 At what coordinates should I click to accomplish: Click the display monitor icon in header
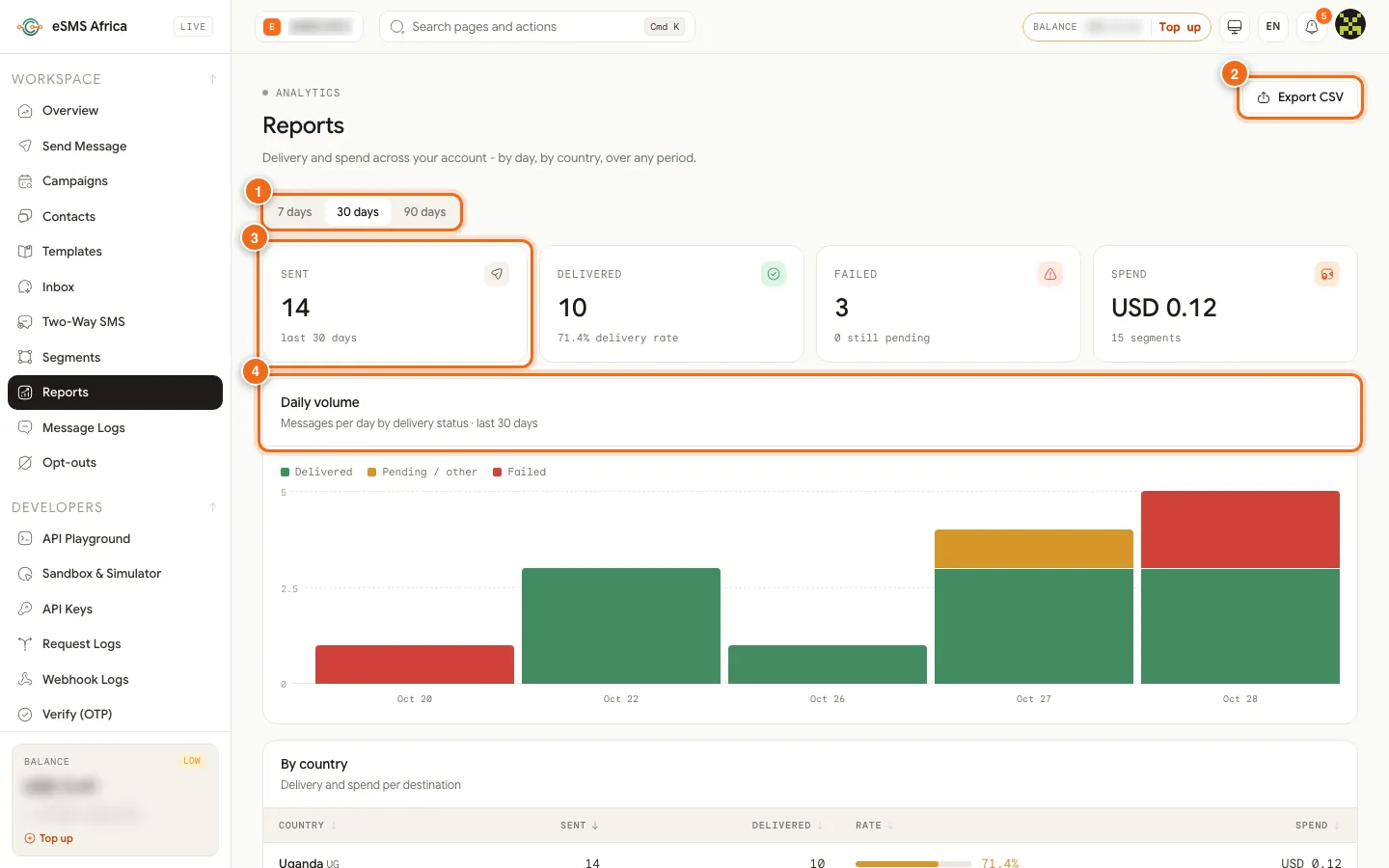click(1235, 27)
